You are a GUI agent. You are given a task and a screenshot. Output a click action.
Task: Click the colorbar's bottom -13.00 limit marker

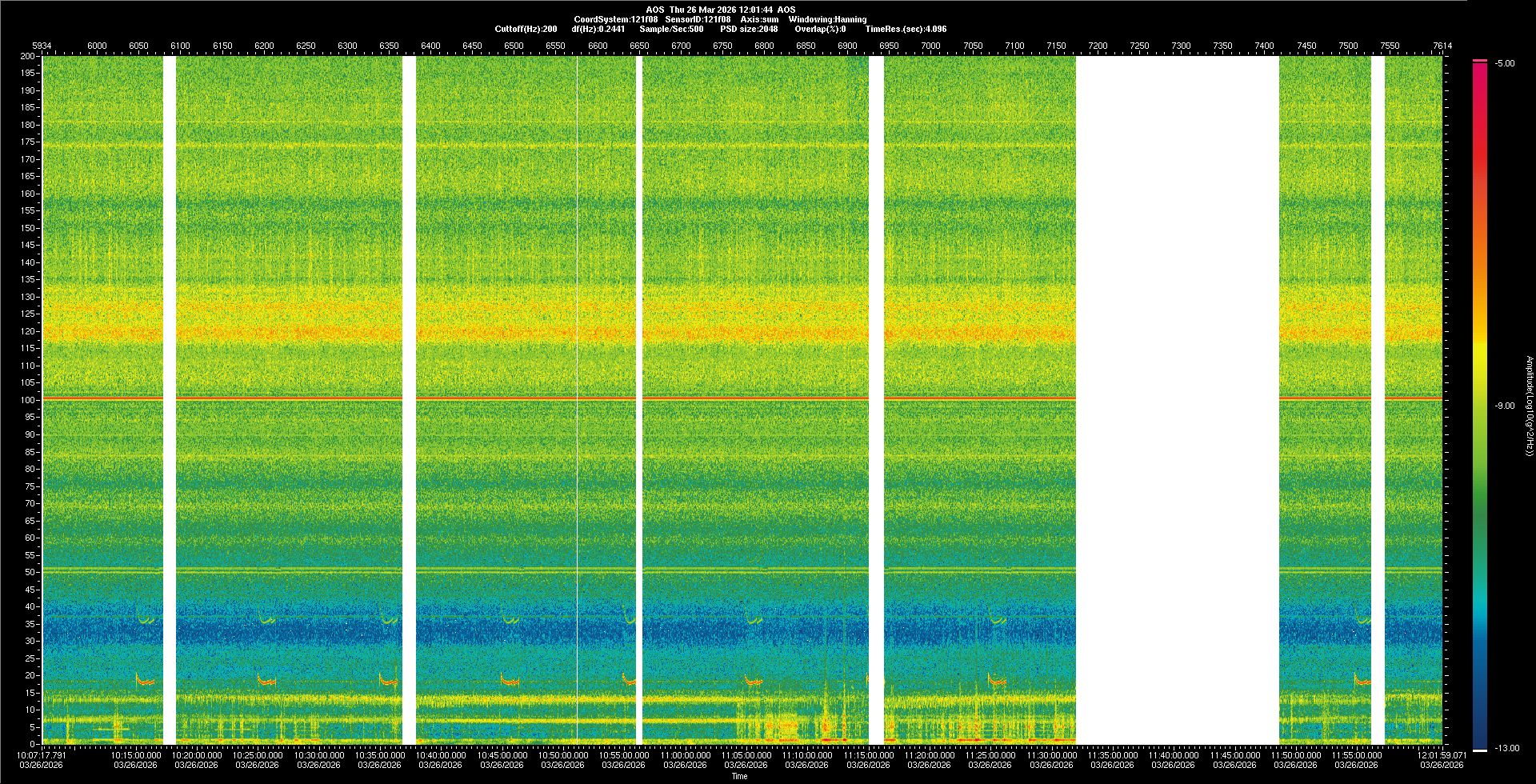(1480, 750)
